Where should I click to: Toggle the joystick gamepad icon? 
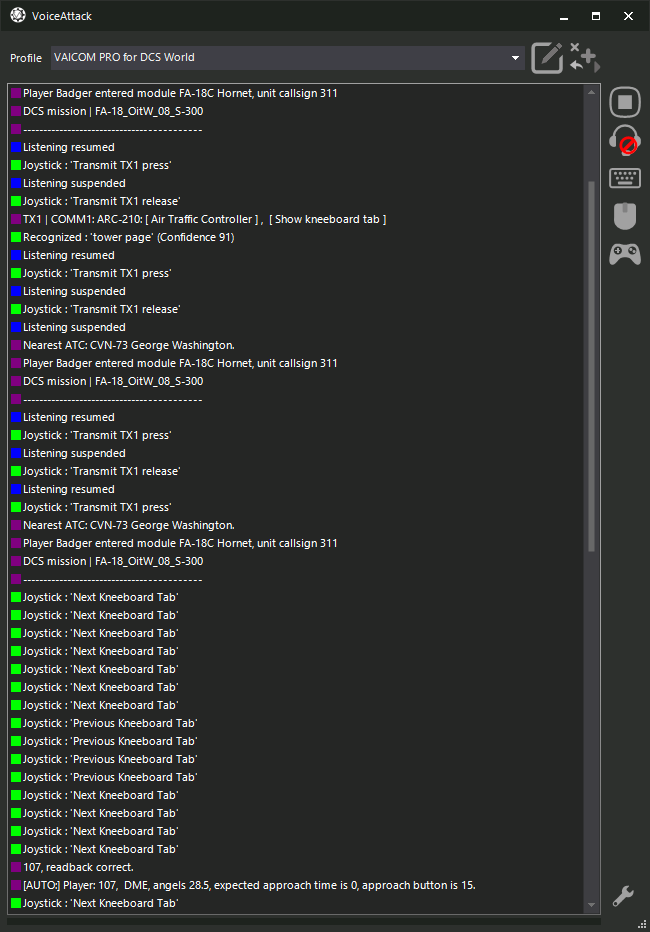(x=624, y=254)
